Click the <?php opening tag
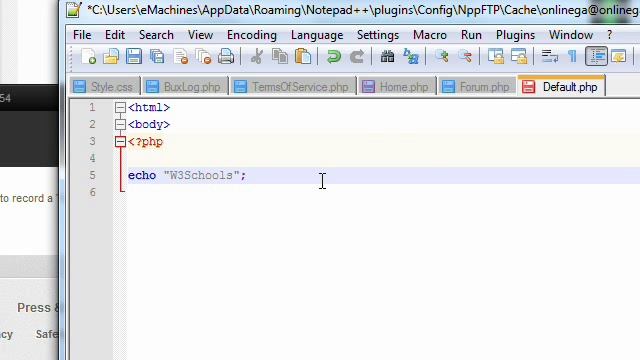Viewport: 640px width, 360px height. pos(145,142)
